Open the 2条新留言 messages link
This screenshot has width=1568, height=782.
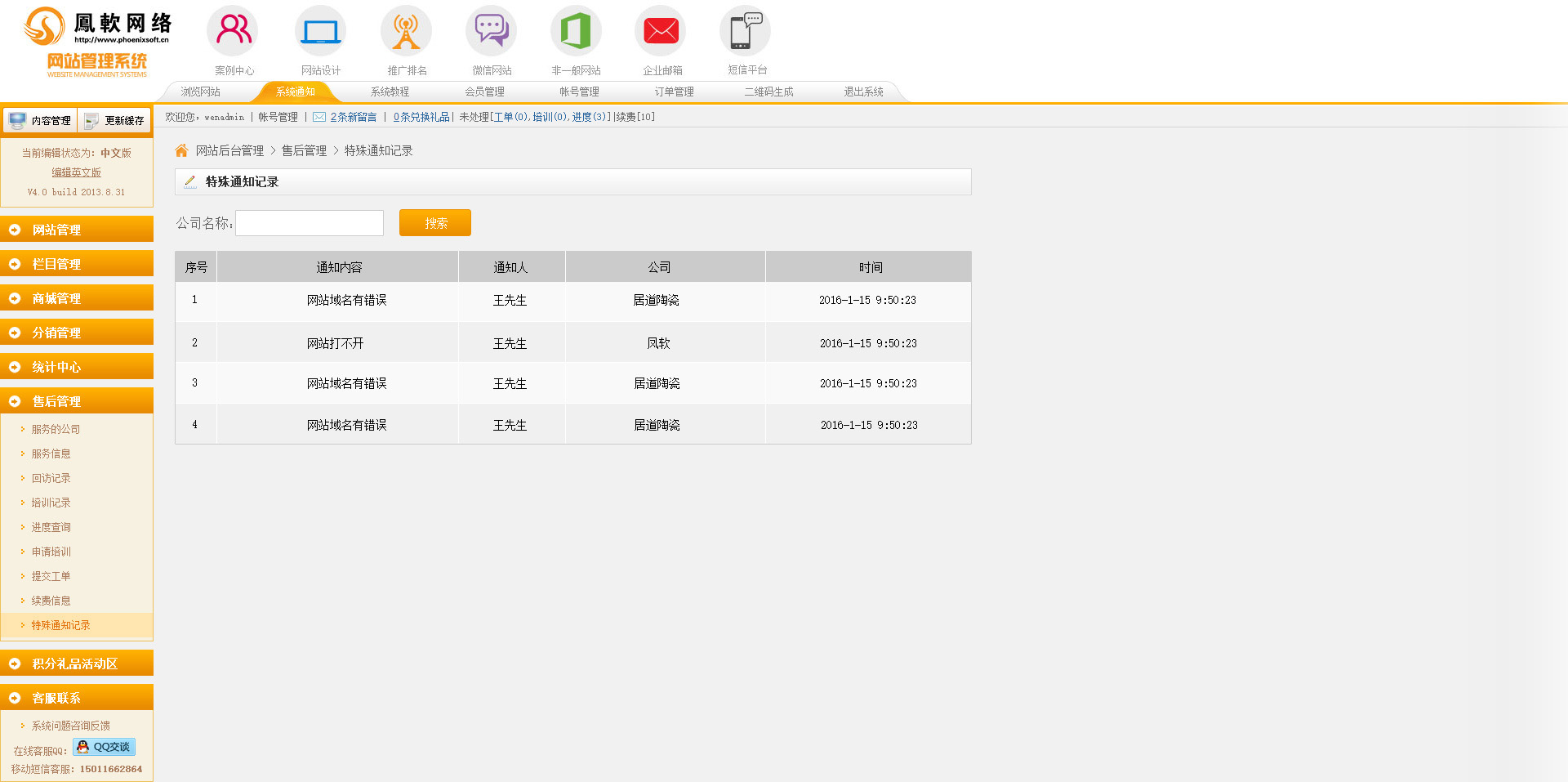353,117
